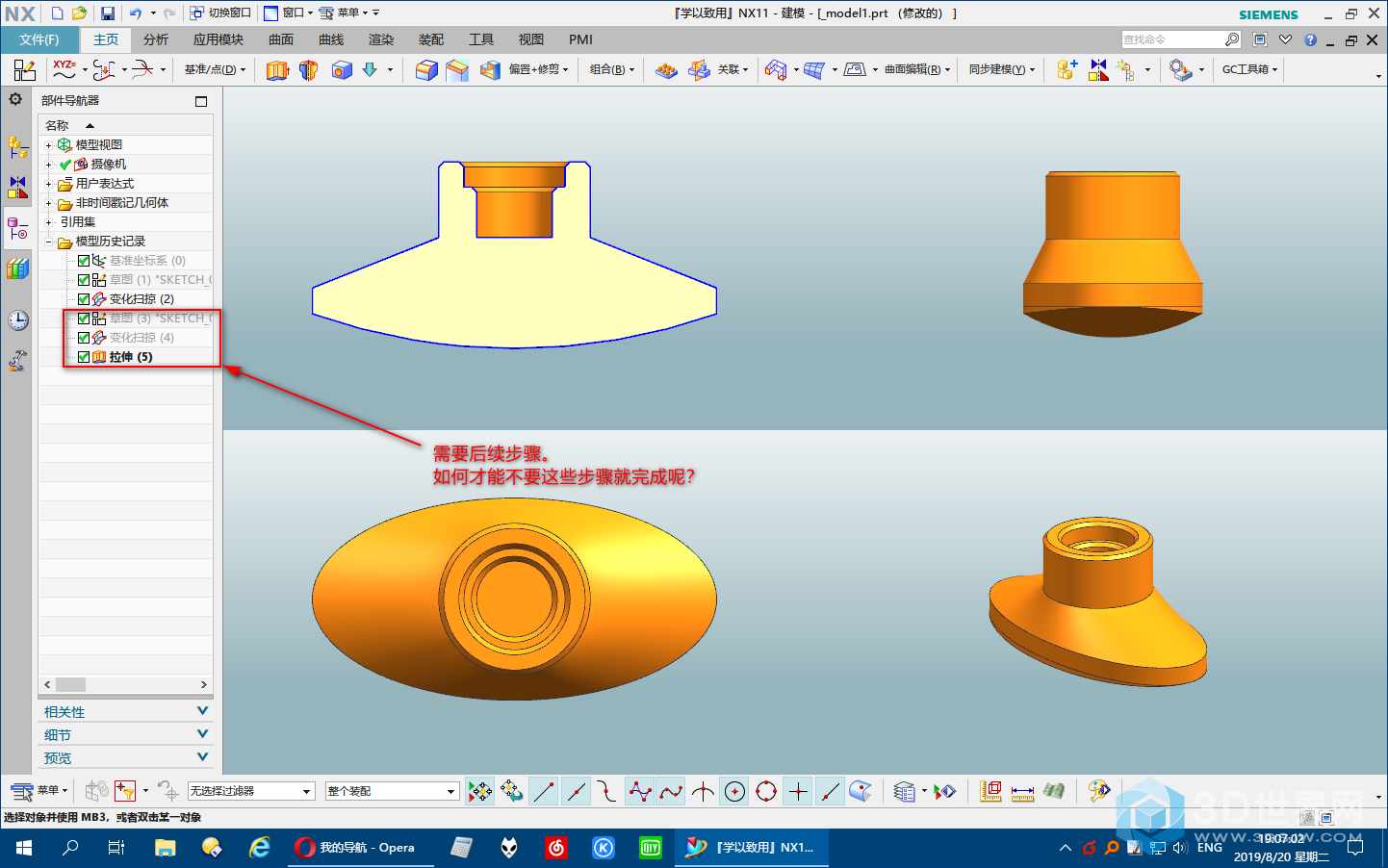Toggle the 摄像机 green checkmark
Image resolution: width=1388 pixels, height=868 pixels.
click(x=65, y=165)
